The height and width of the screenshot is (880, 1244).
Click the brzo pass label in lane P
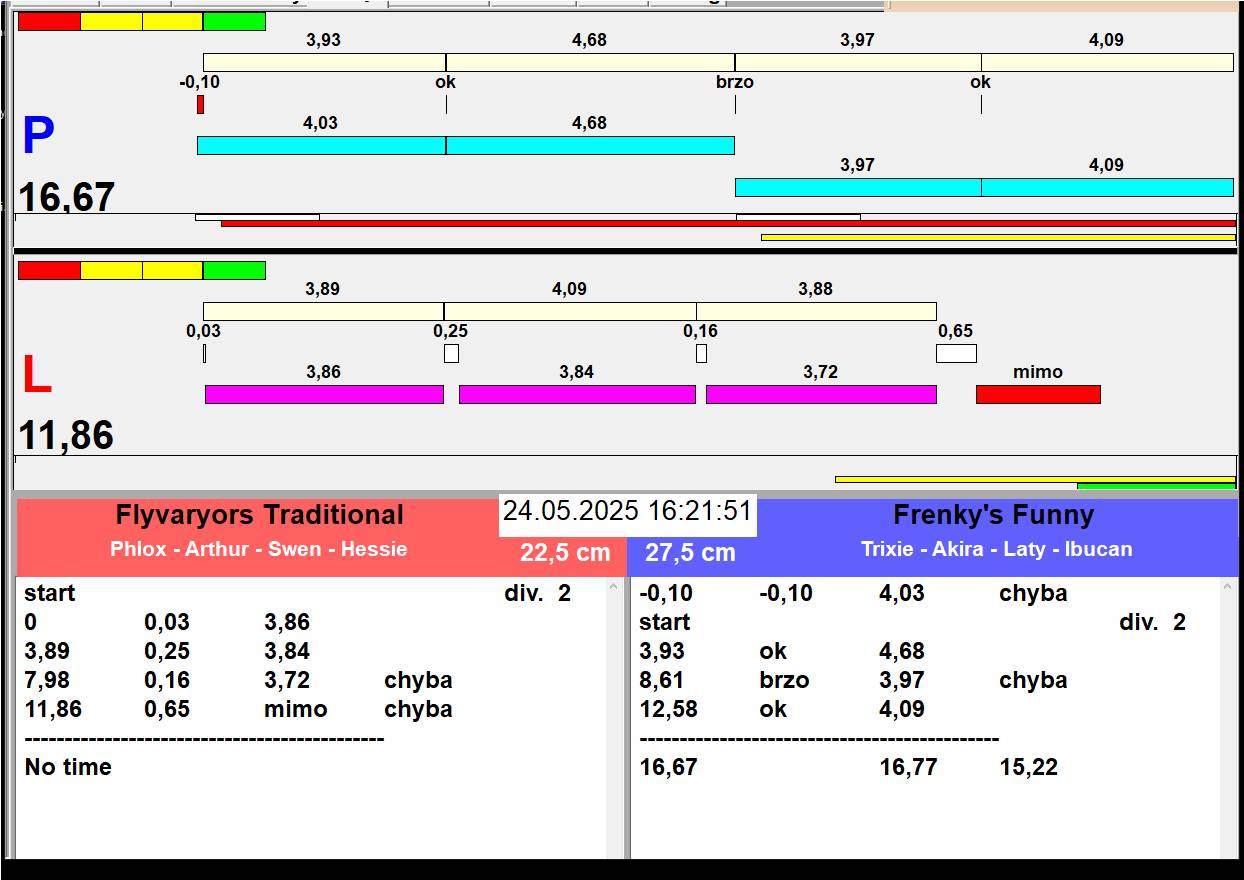click(735, 82)
